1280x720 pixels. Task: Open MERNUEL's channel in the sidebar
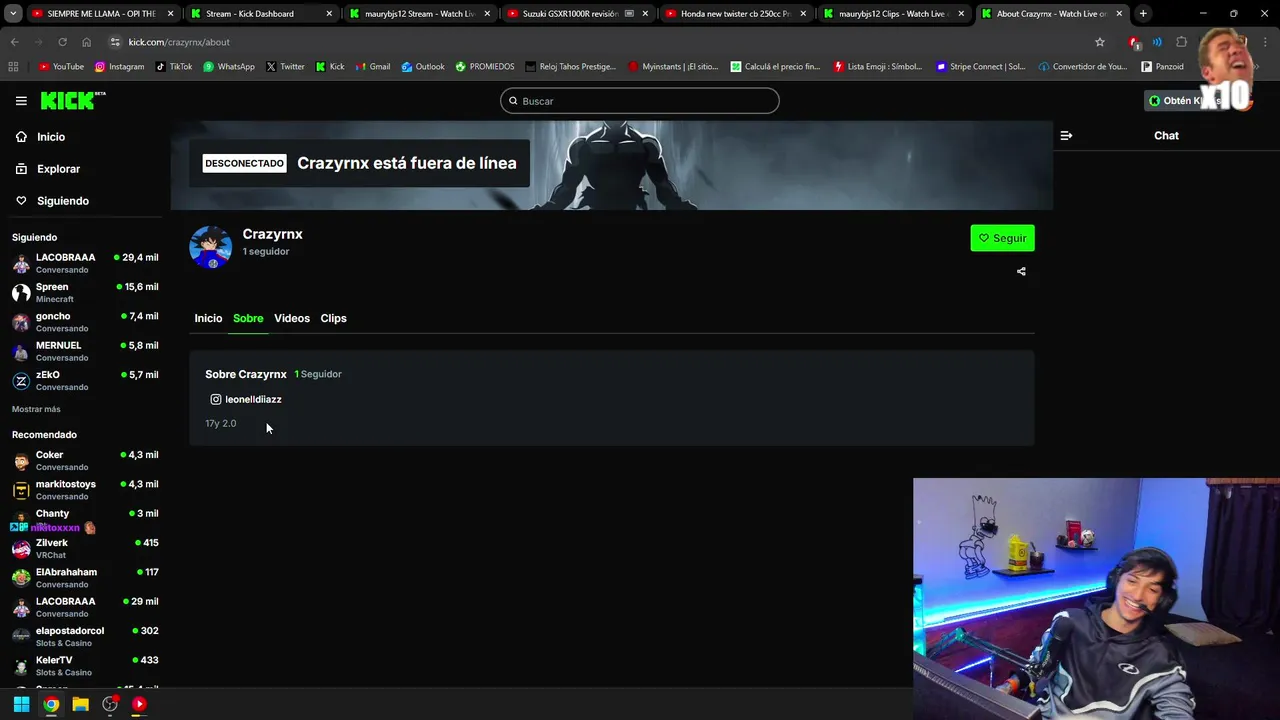(85, 351)
